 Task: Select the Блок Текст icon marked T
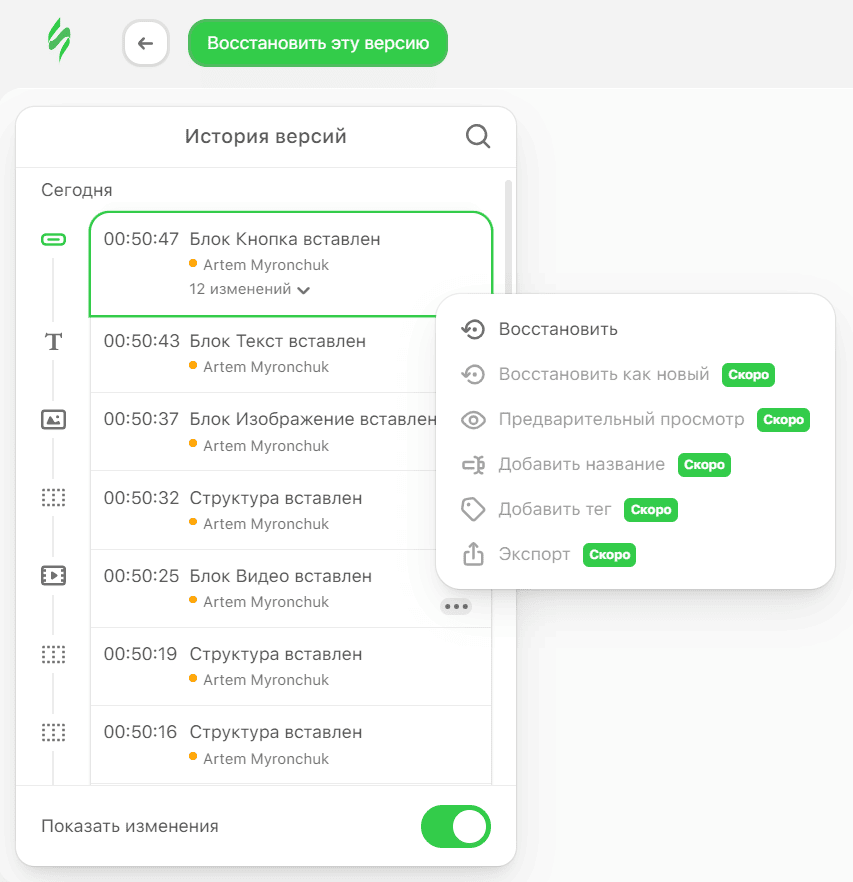(53, 341)
